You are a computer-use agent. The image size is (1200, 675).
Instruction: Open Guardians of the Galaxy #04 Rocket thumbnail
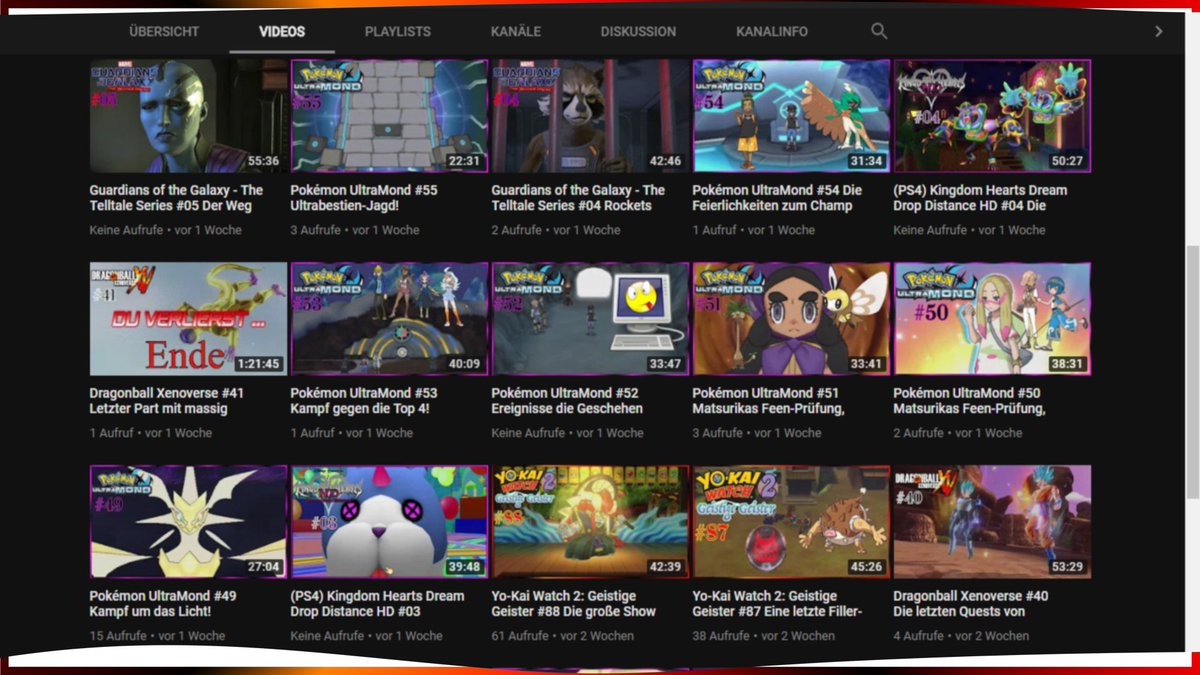tap(590, 116)
